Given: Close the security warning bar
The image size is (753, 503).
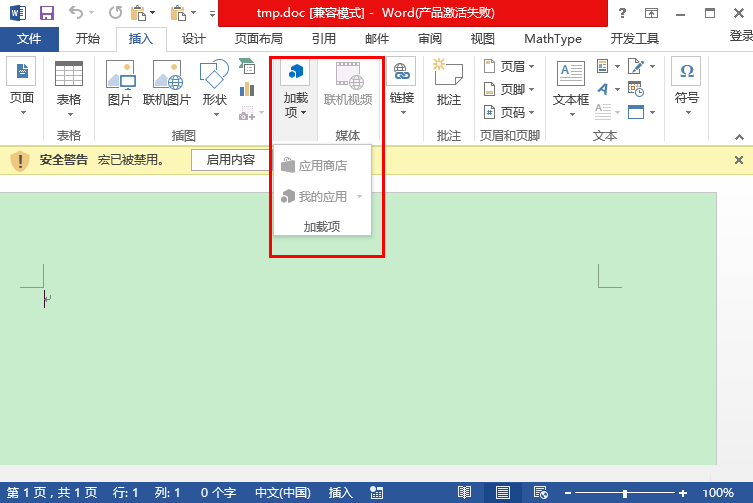Looking at the screenshot, I should [739, 160].
